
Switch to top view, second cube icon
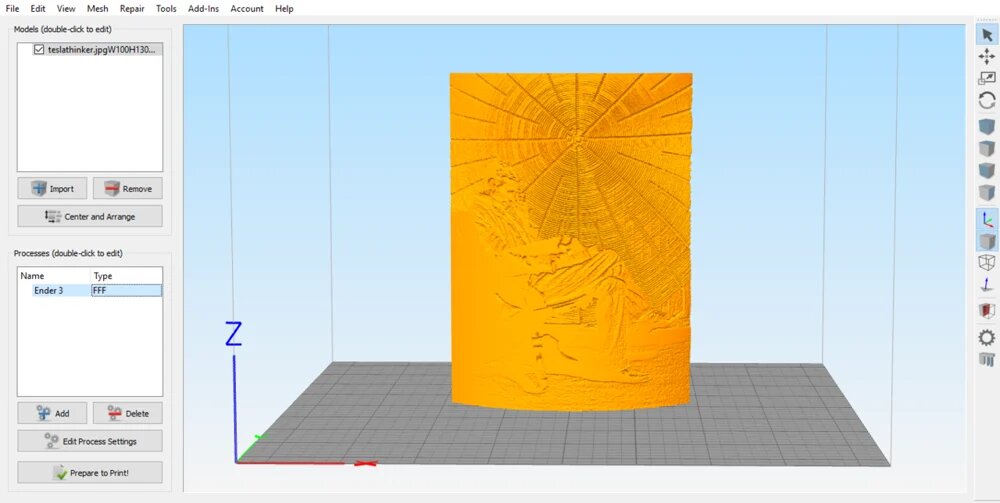pyautogui.click(x=987, y=148)
